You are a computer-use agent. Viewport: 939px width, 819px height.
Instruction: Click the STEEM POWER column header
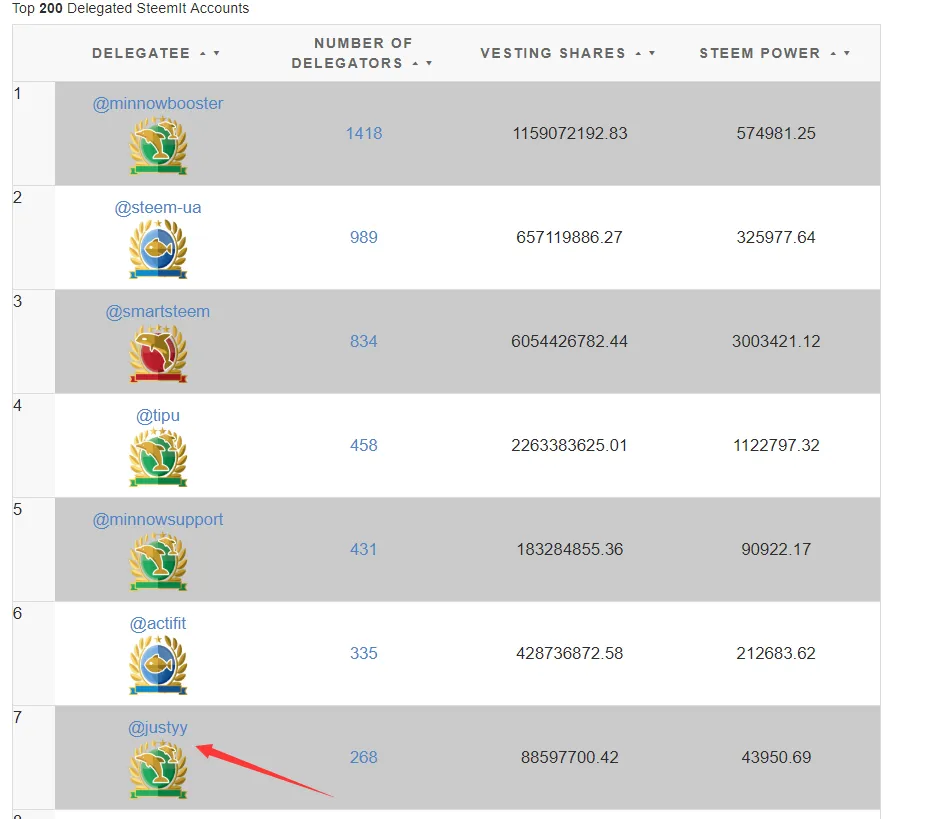tap(760, 53)
